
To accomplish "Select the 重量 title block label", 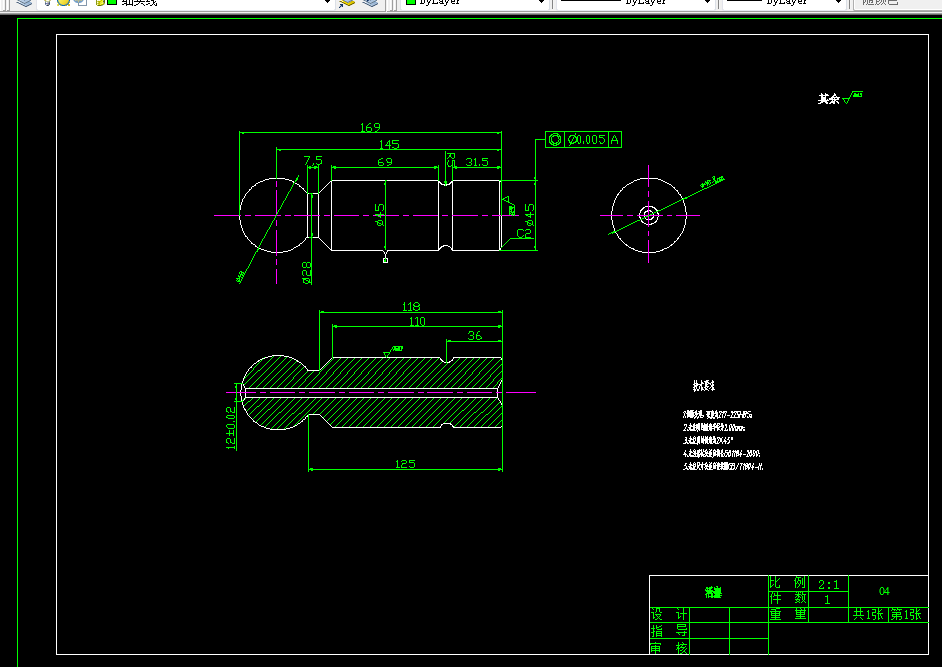I will [x=788, y=614].
